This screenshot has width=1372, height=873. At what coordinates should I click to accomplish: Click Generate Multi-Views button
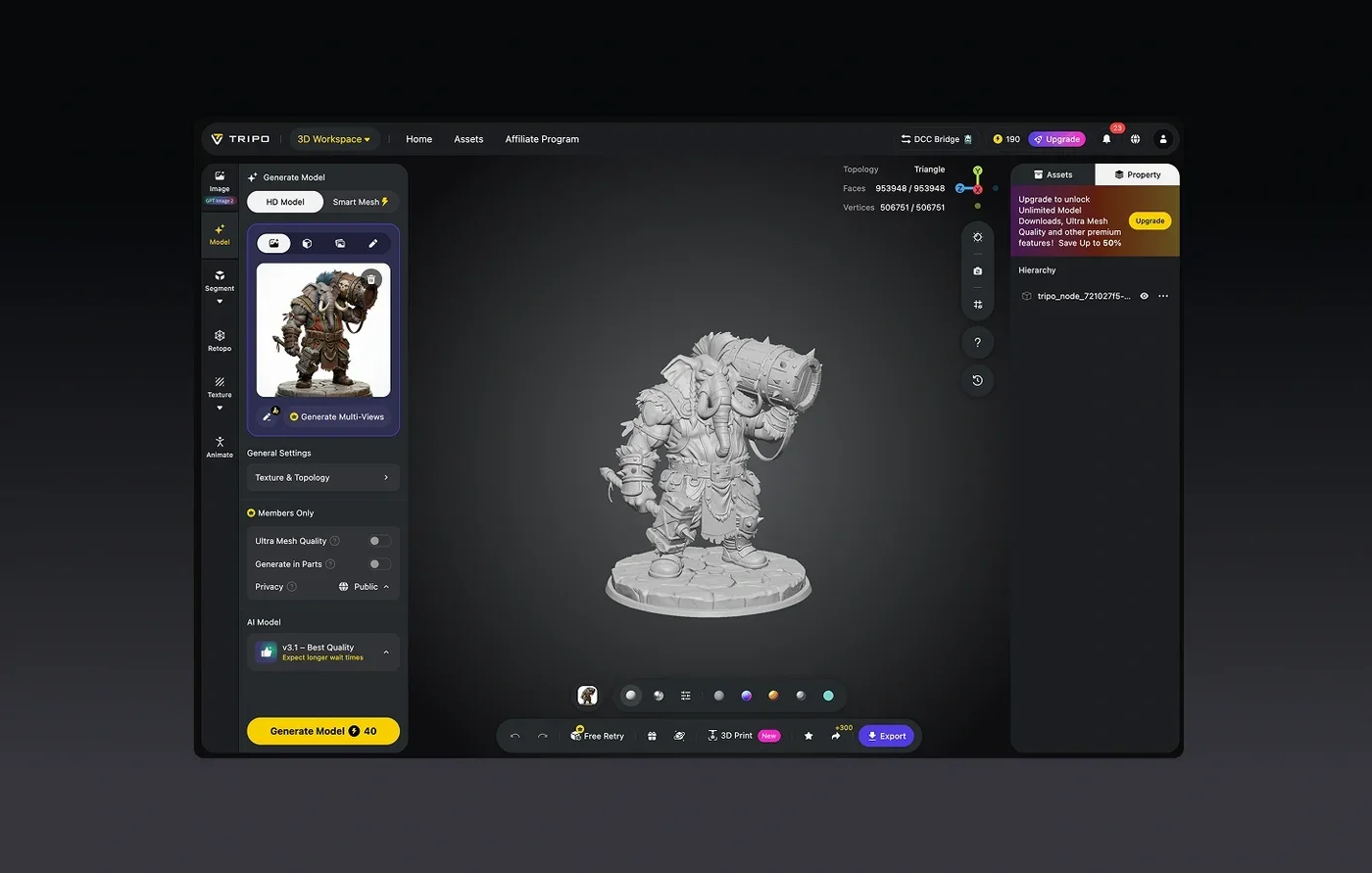[337, 416]
